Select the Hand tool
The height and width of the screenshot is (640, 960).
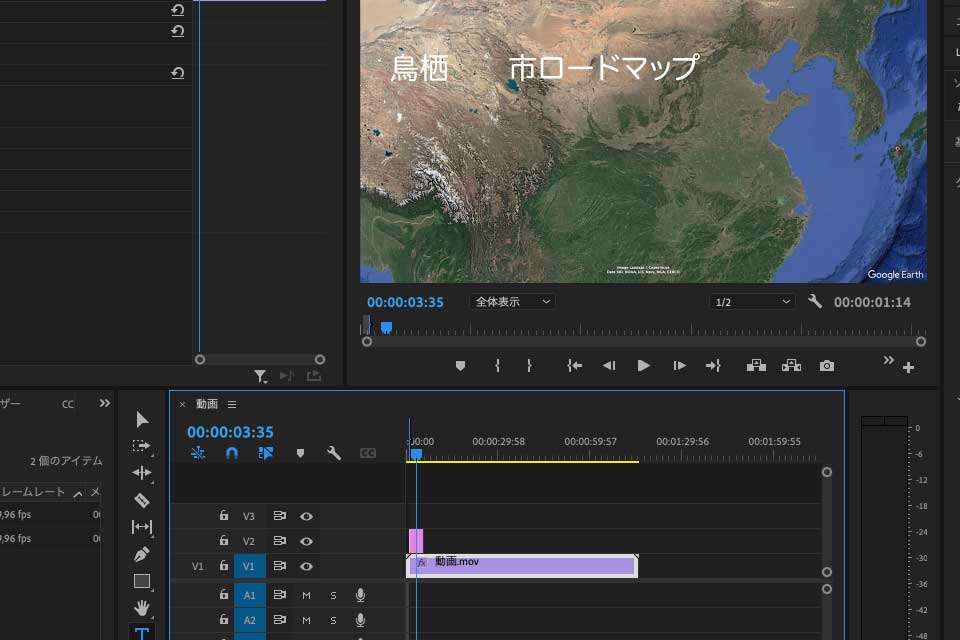coord(142,607)
